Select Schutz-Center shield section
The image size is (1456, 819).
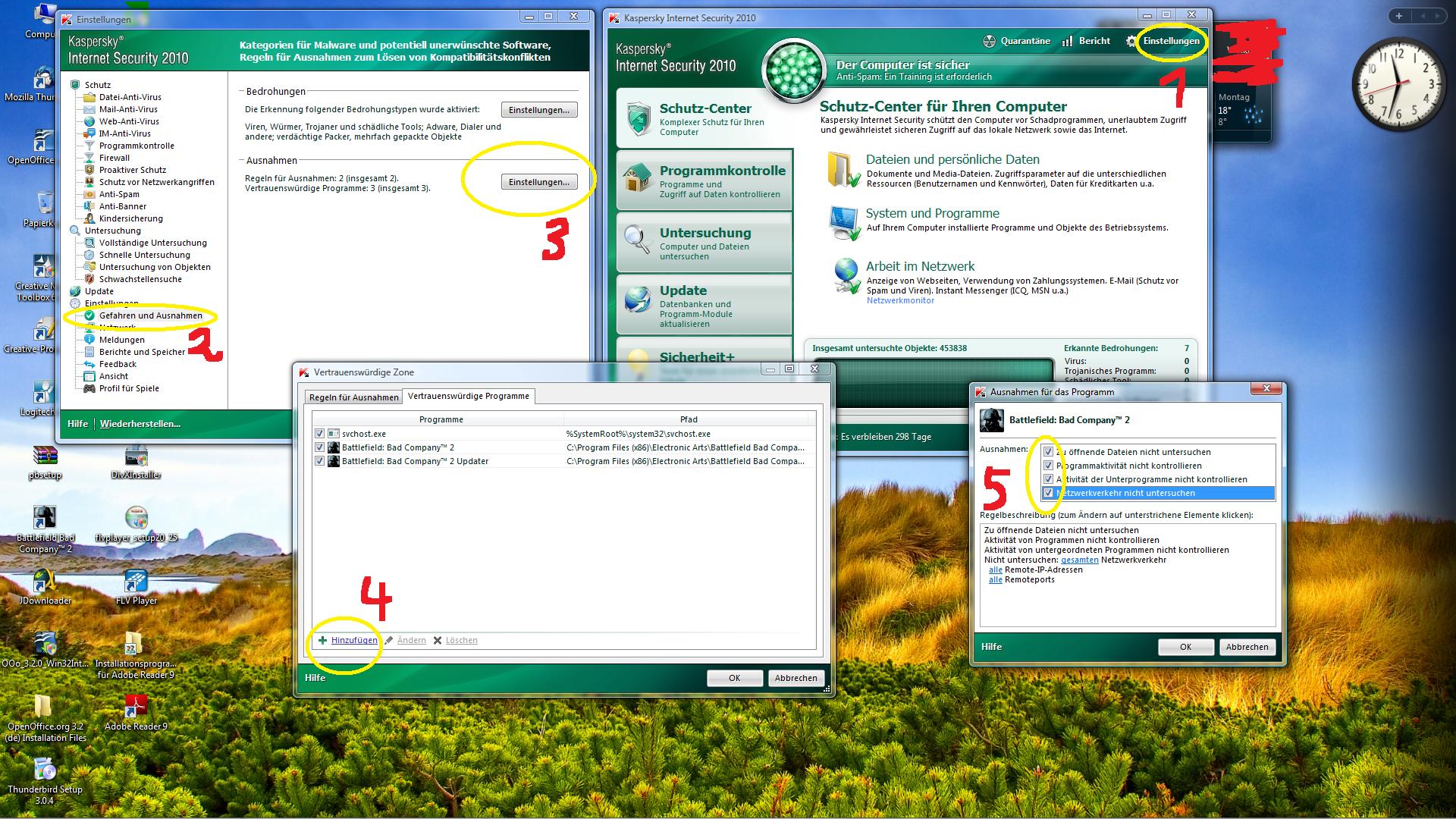click(704, 118)
